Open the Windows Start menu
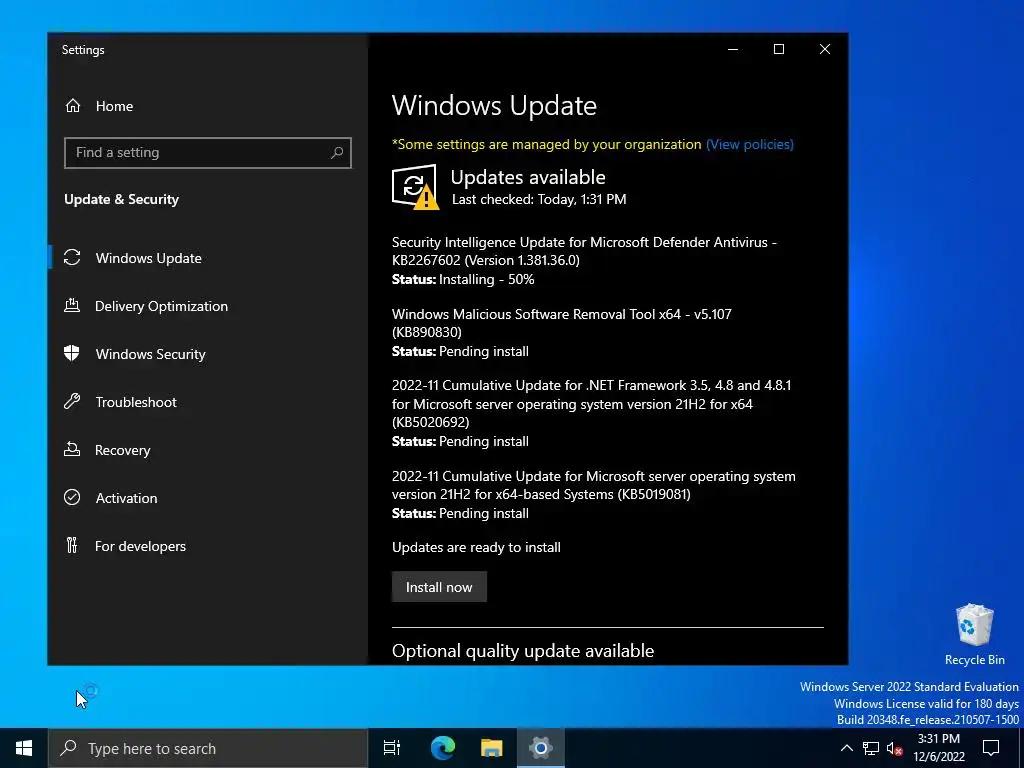Image resolution: width=1024 pixels, height=768 pixels. [24, 748]
